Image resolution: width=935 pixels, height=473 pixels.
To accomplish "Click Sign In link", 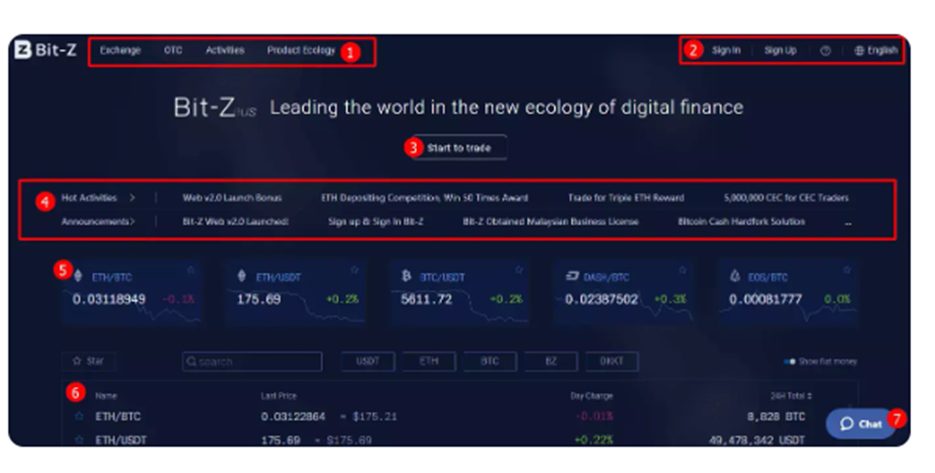I will click(726, 51).
